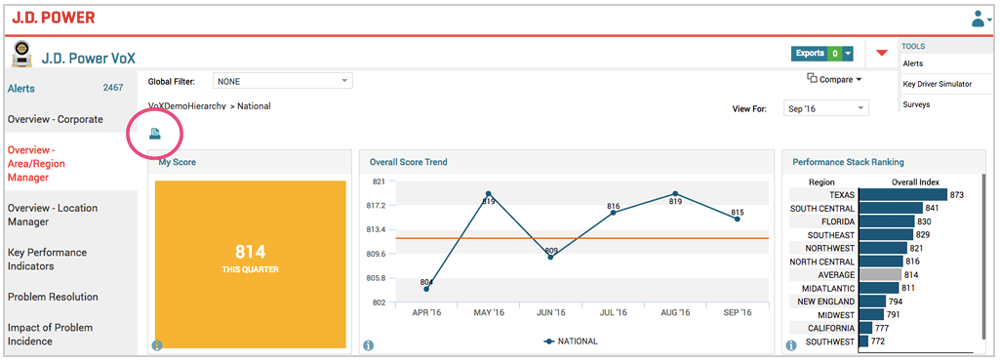Click the gray AVERAGE bar 814
Image resolution: width=1000 pixels, height=362 pixels.
click(x=880, y=275)
